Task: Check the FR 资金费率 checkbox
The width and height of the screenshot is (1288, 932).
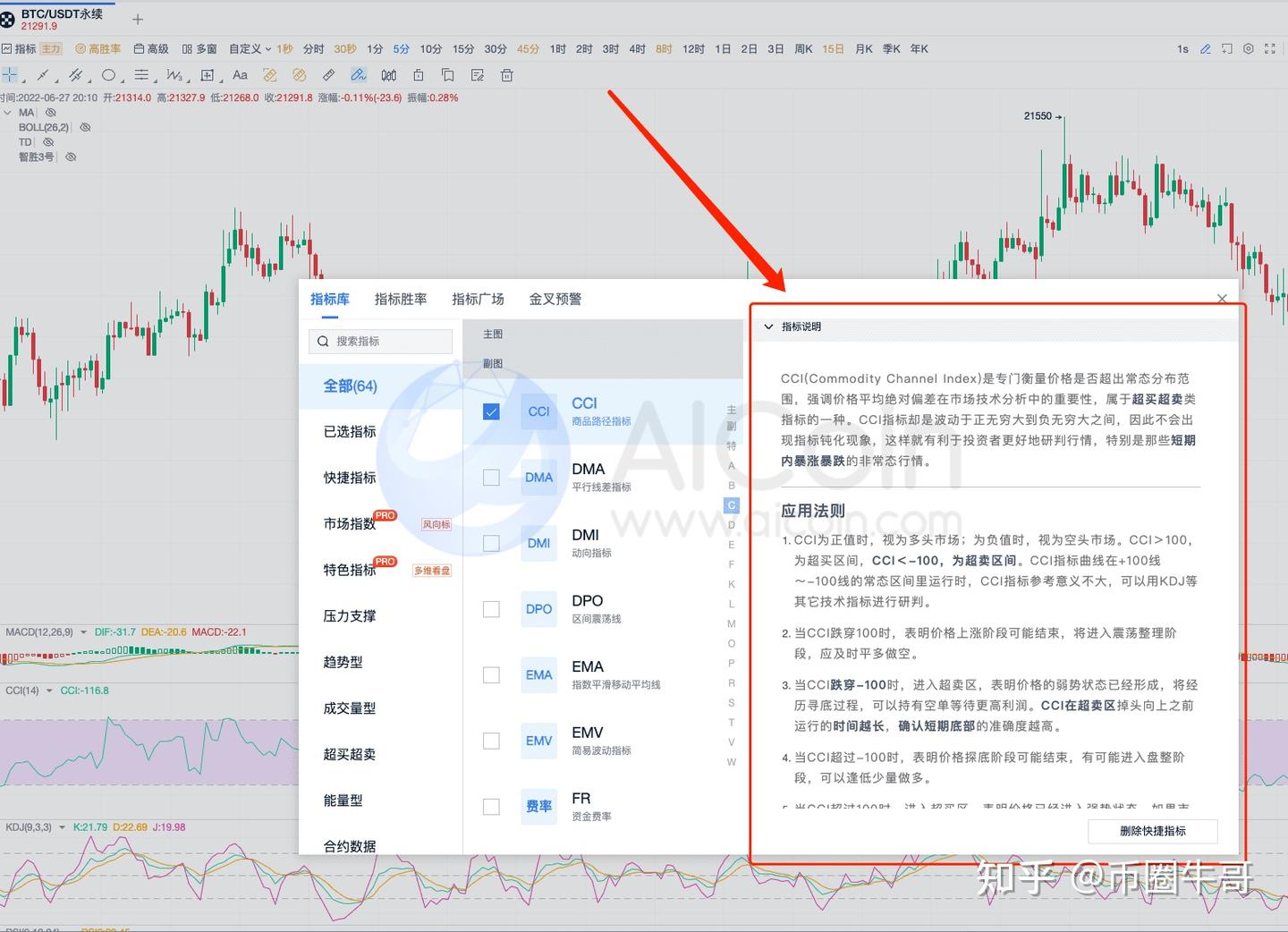Action: pos(491,807)
